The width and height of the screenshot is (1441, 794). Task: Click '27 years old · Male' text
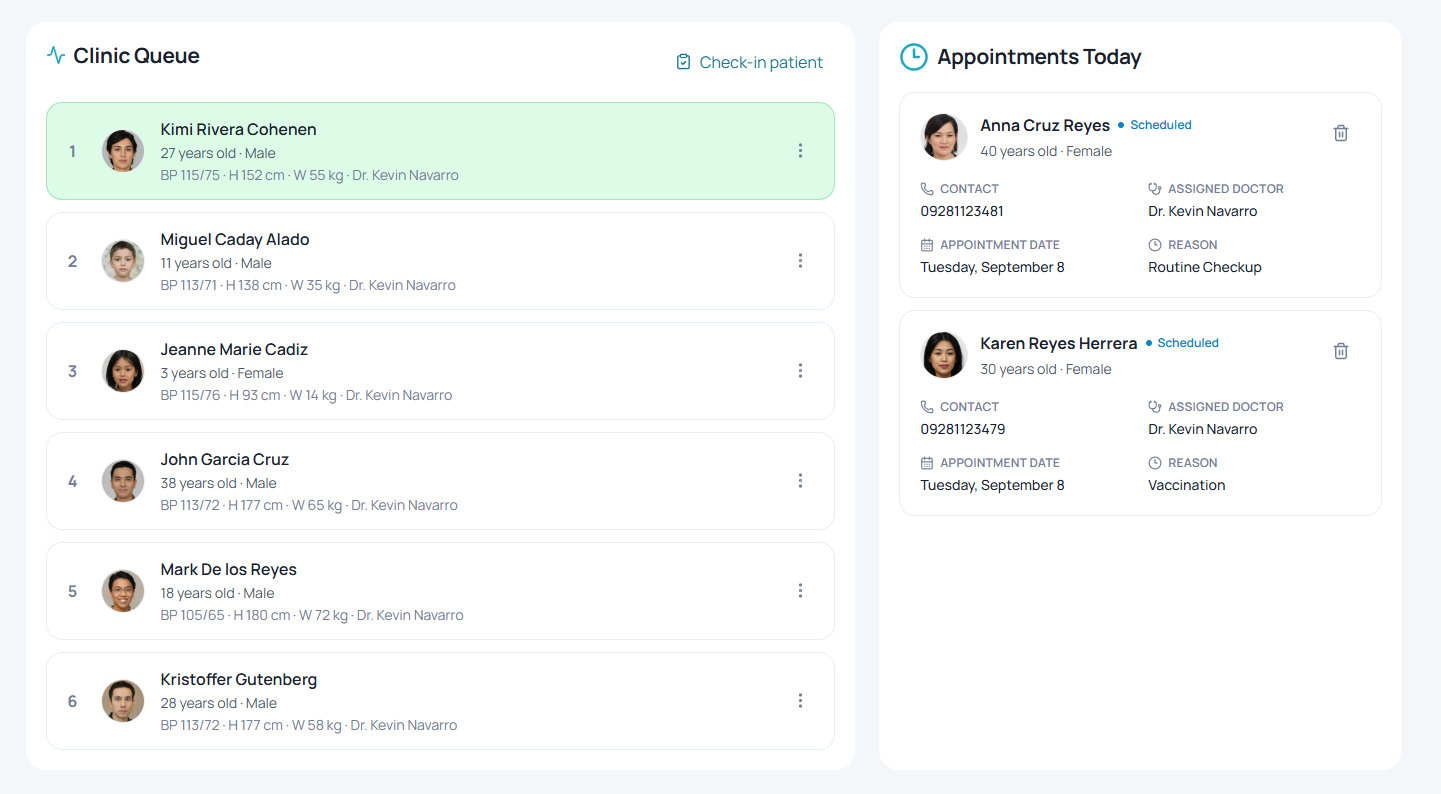[x=218, y=153]
